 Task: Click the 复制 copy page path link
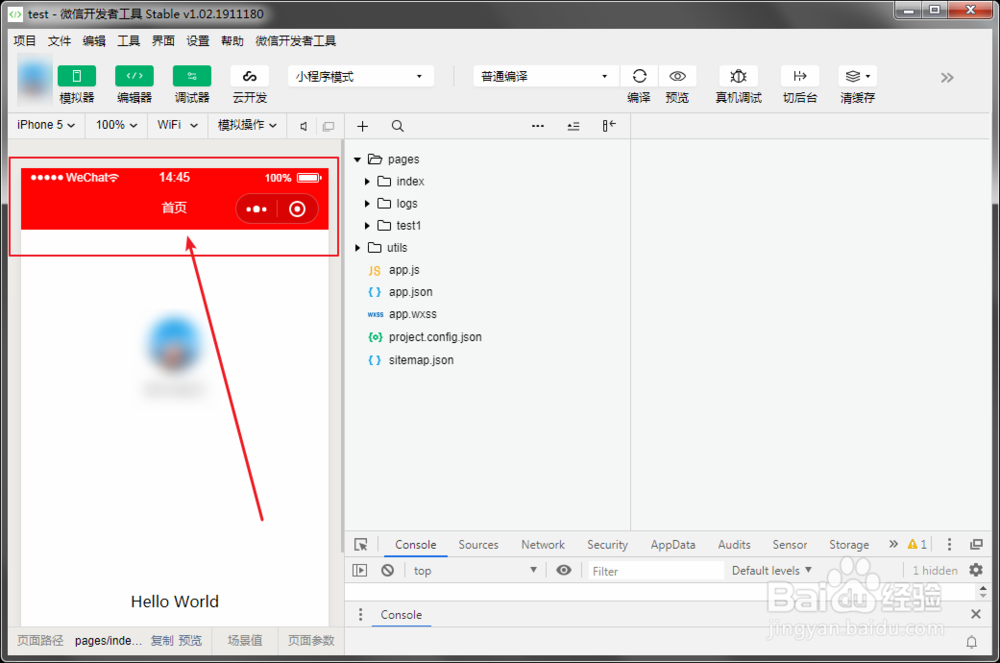(160, 640)
